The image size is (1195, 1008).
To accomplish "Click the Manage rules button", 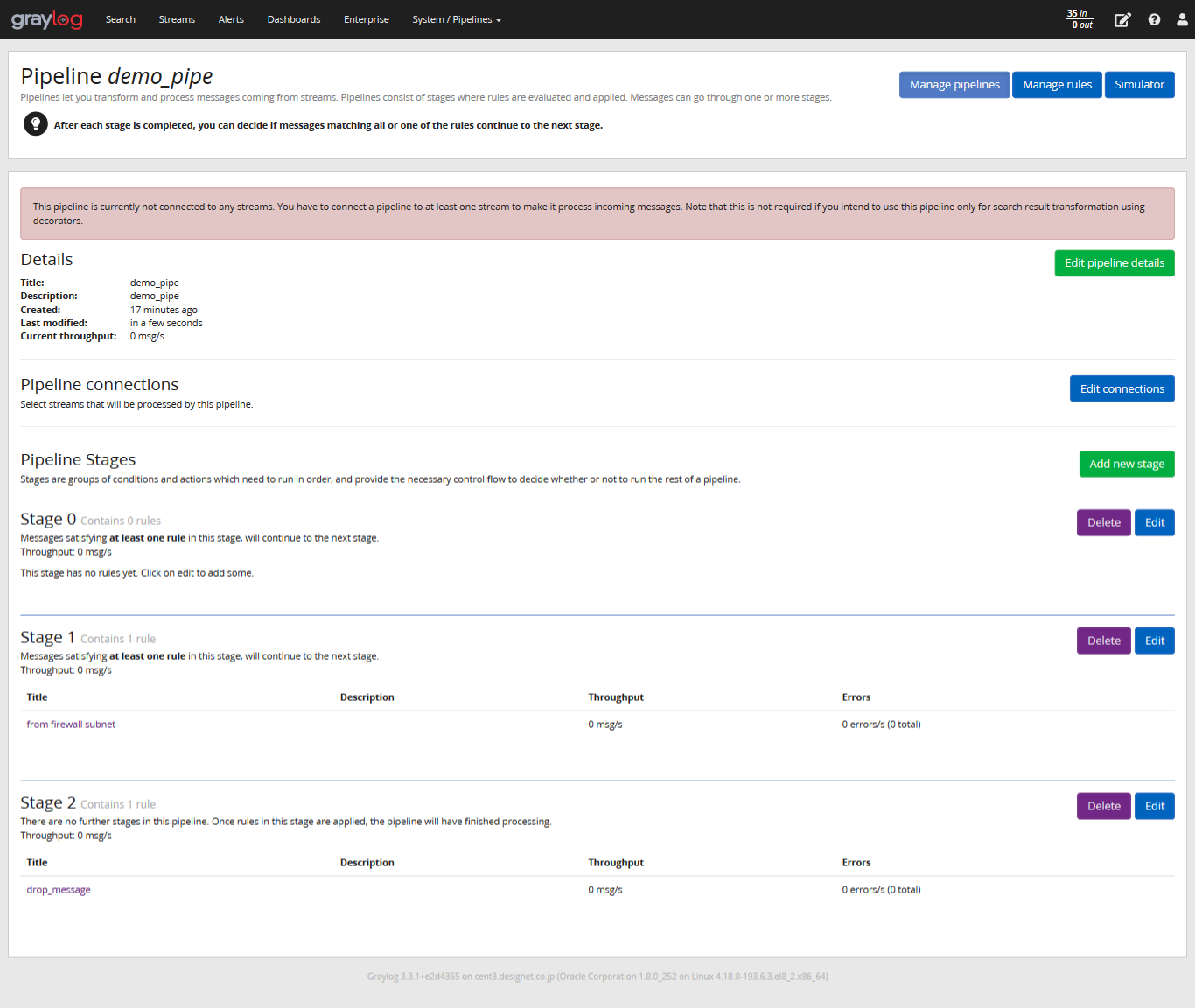I will tap(1057, 85).
